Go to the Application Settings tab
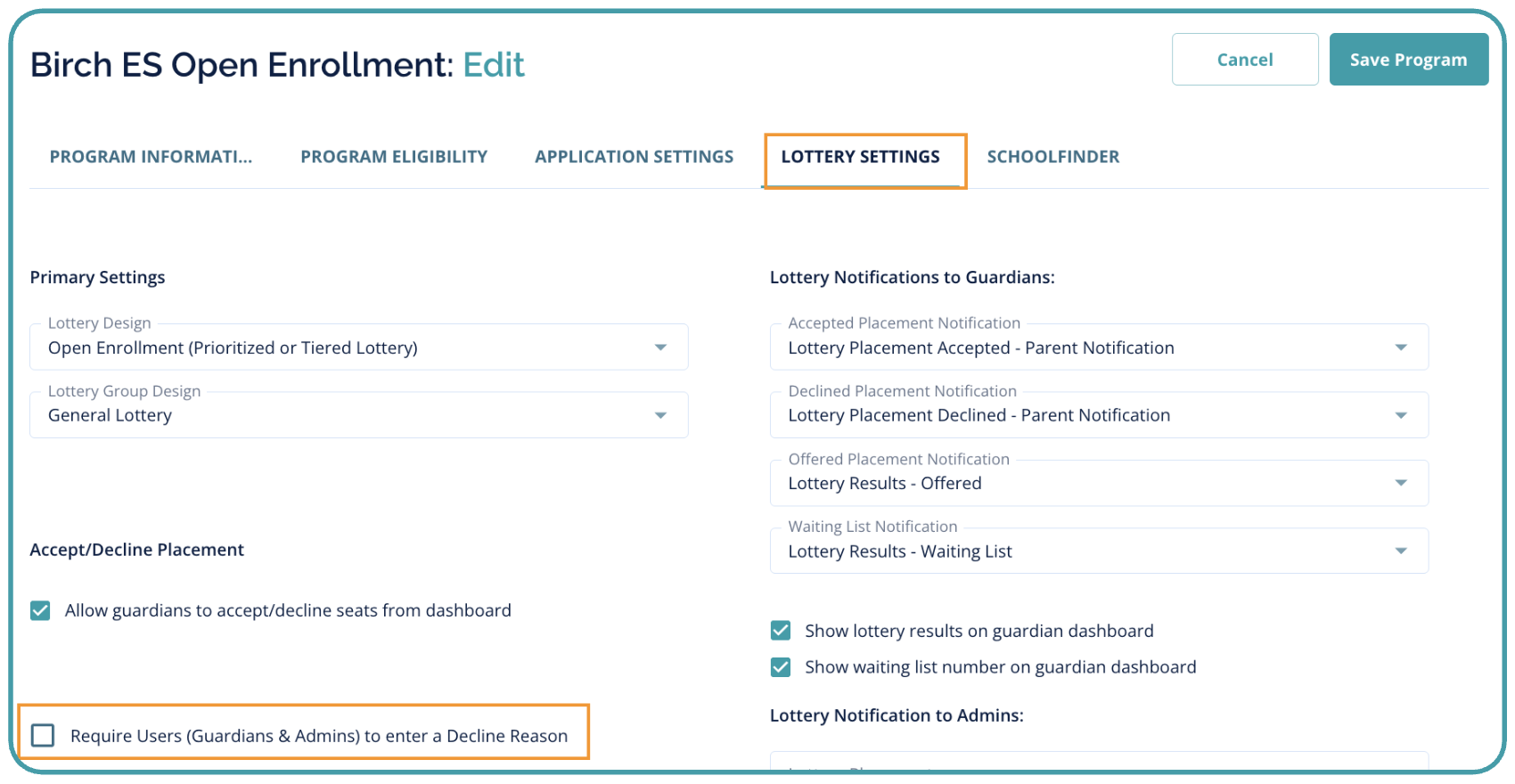This screenshot has width=1515, height=784. click(634, 157)
